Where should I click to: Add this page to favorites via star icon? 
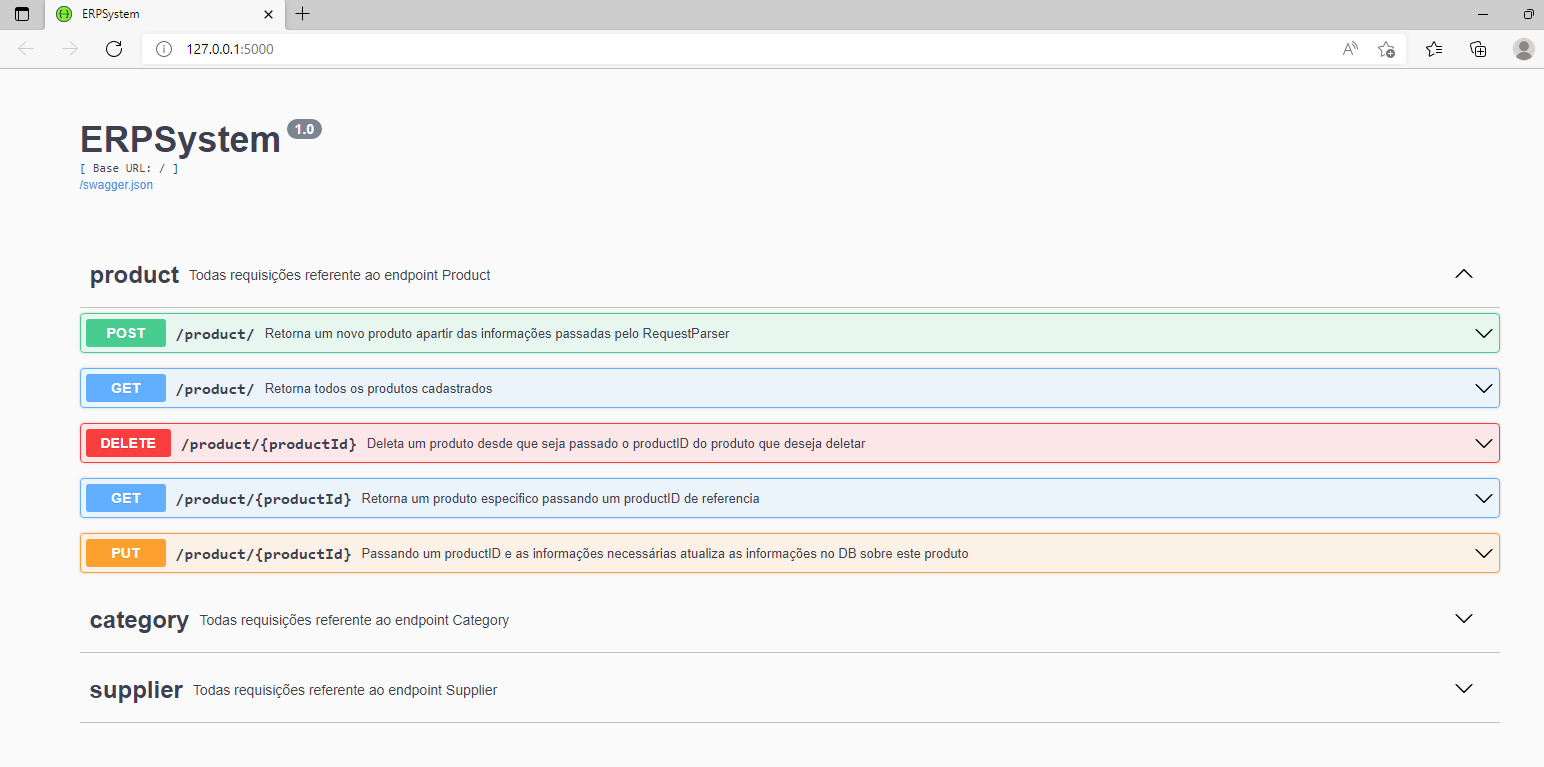tap(1386, 48)
